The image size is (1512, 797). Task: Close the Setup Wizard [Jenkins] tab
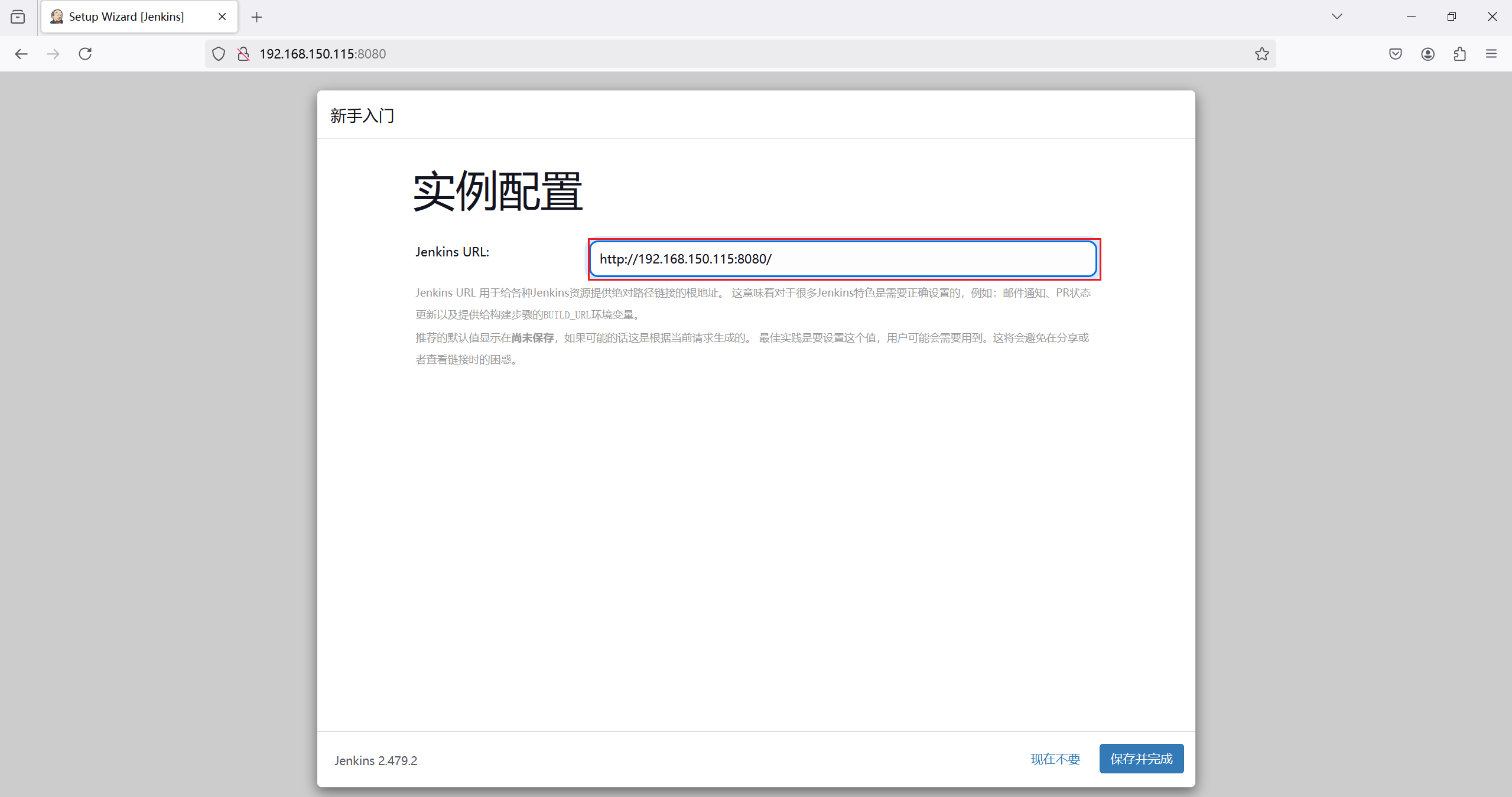(222, 17)
